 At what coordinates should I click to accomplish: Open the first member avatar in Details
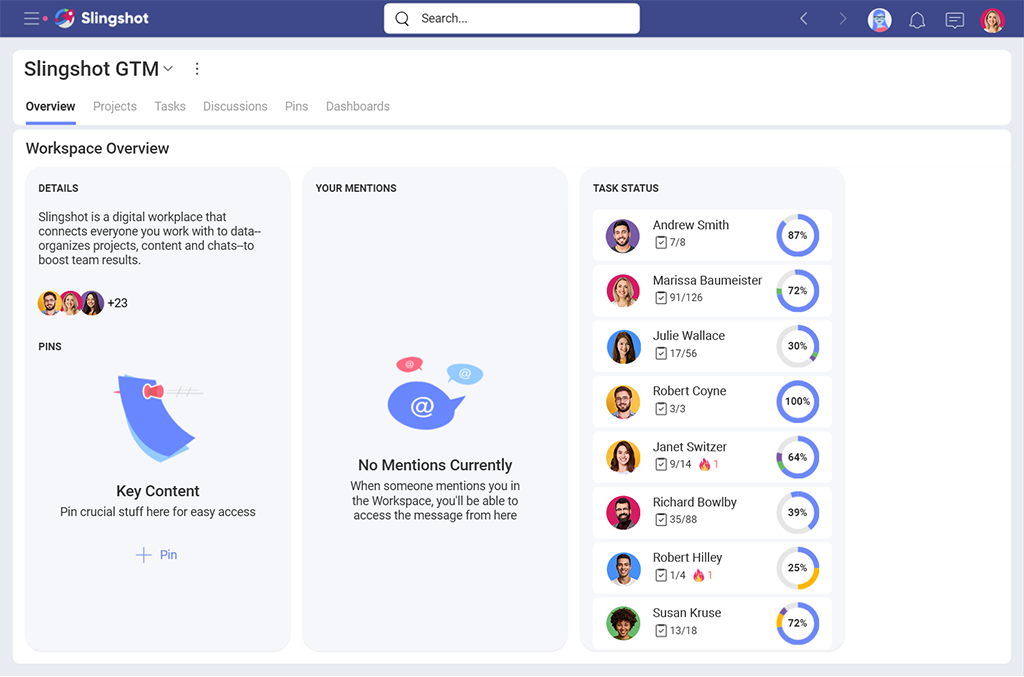50,303
